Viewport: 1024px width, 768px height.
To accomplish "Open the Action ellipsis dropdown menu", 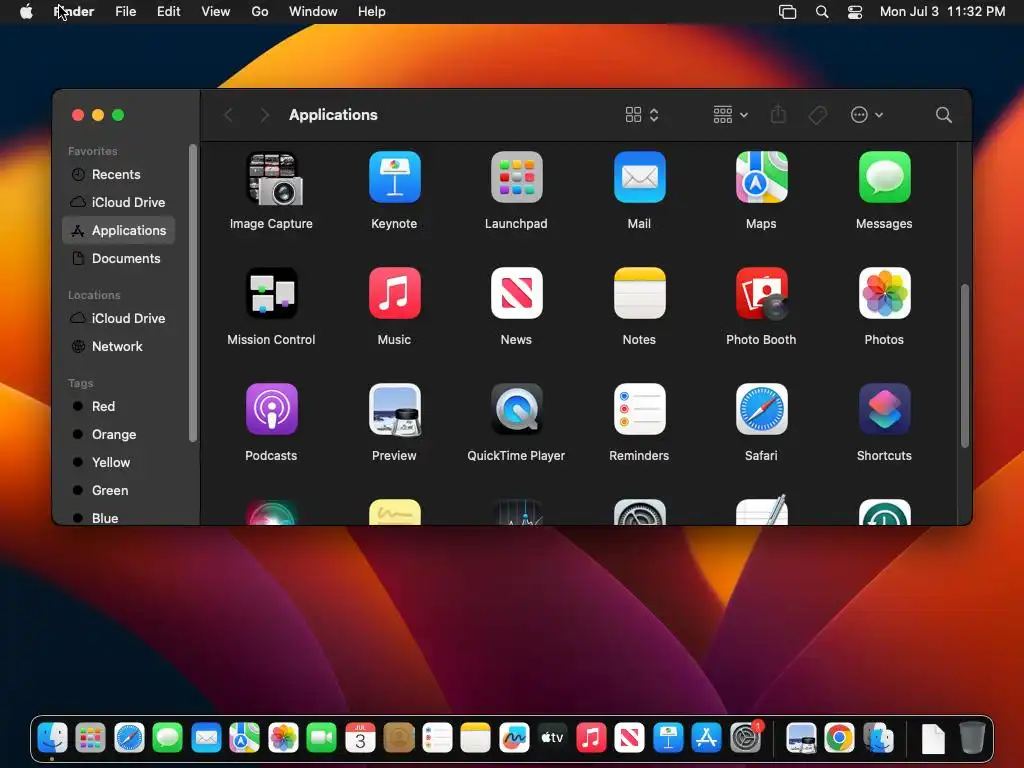I will point(867,115).
